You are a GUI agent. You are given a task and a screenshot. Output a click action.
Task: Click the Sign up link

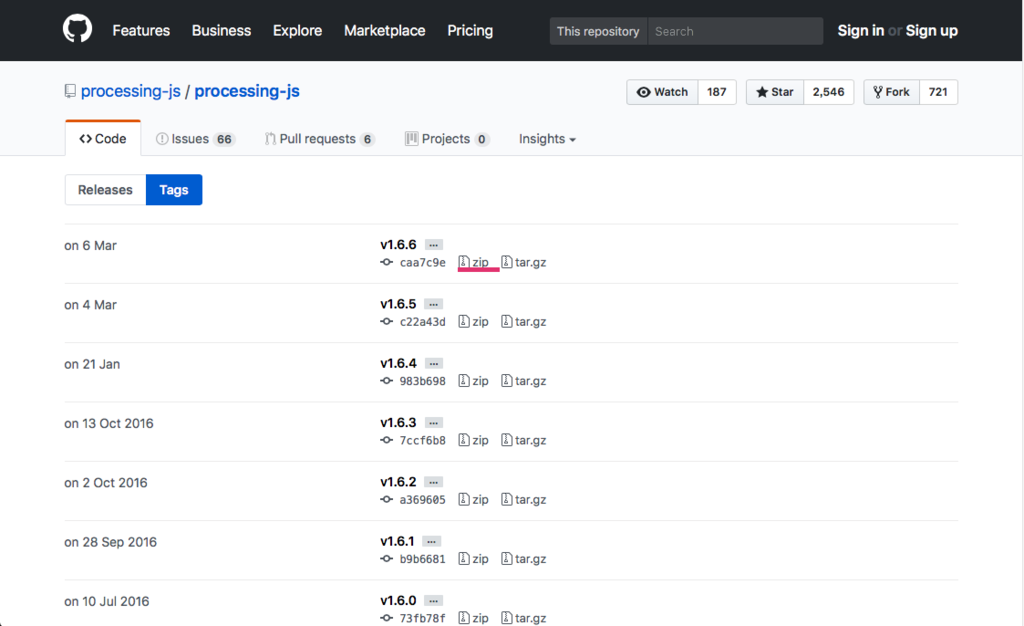(932, 31)
